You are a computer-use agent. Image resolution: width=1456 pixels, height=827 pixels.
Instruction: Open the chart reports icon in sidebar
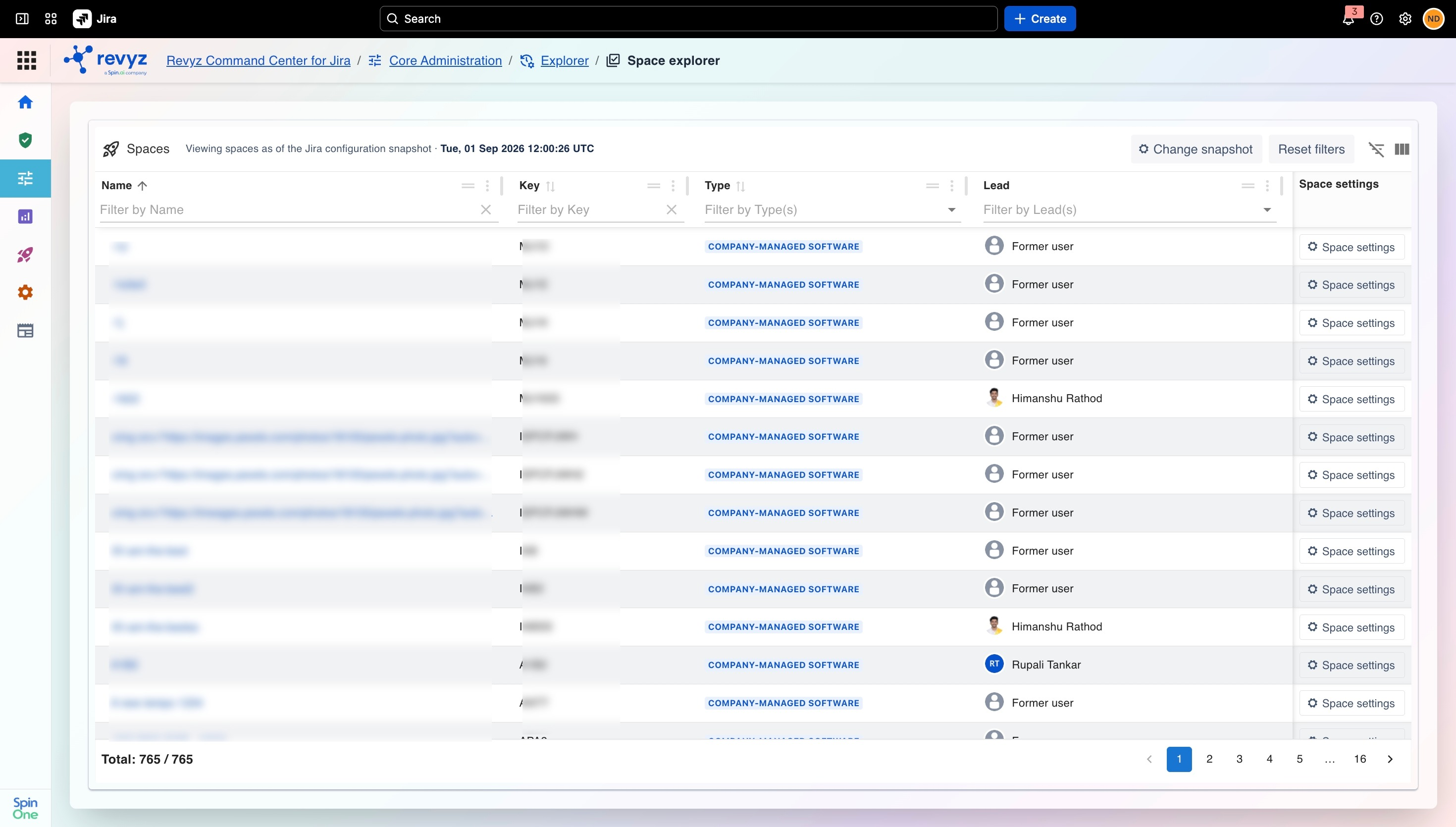click(25, 216)
